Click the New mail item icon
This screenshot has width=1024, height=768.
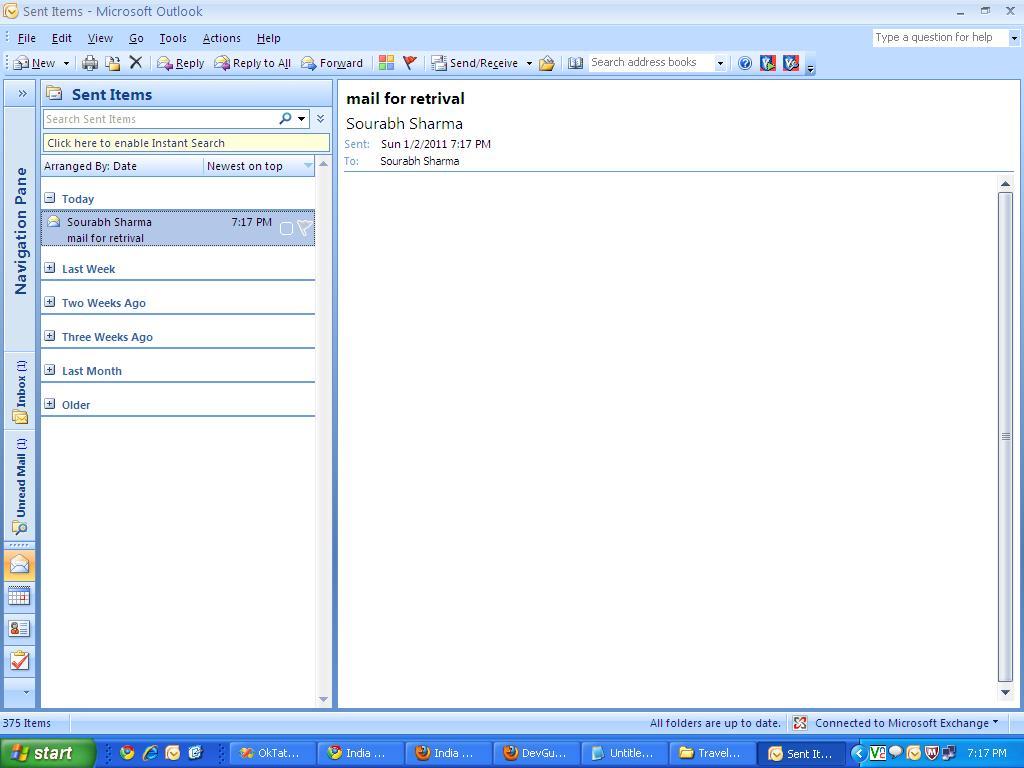[22, 63]
